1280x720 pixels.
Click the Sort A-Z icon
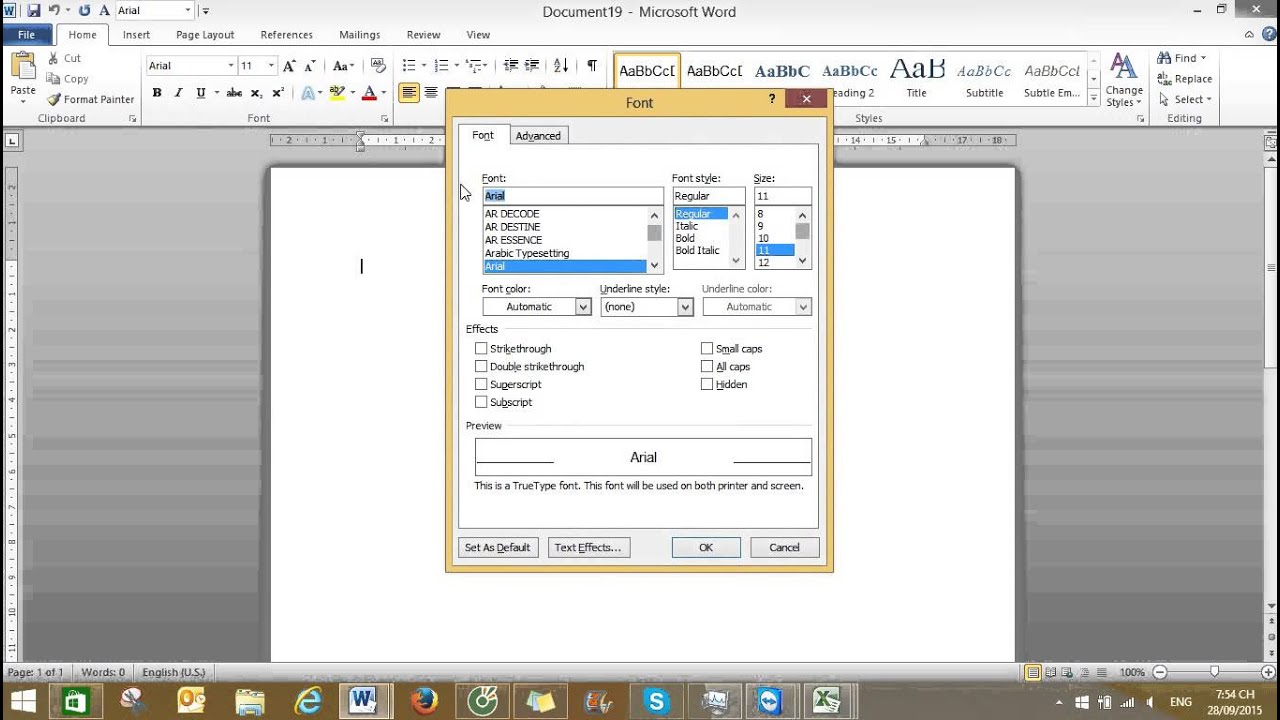tap(561, 66)
